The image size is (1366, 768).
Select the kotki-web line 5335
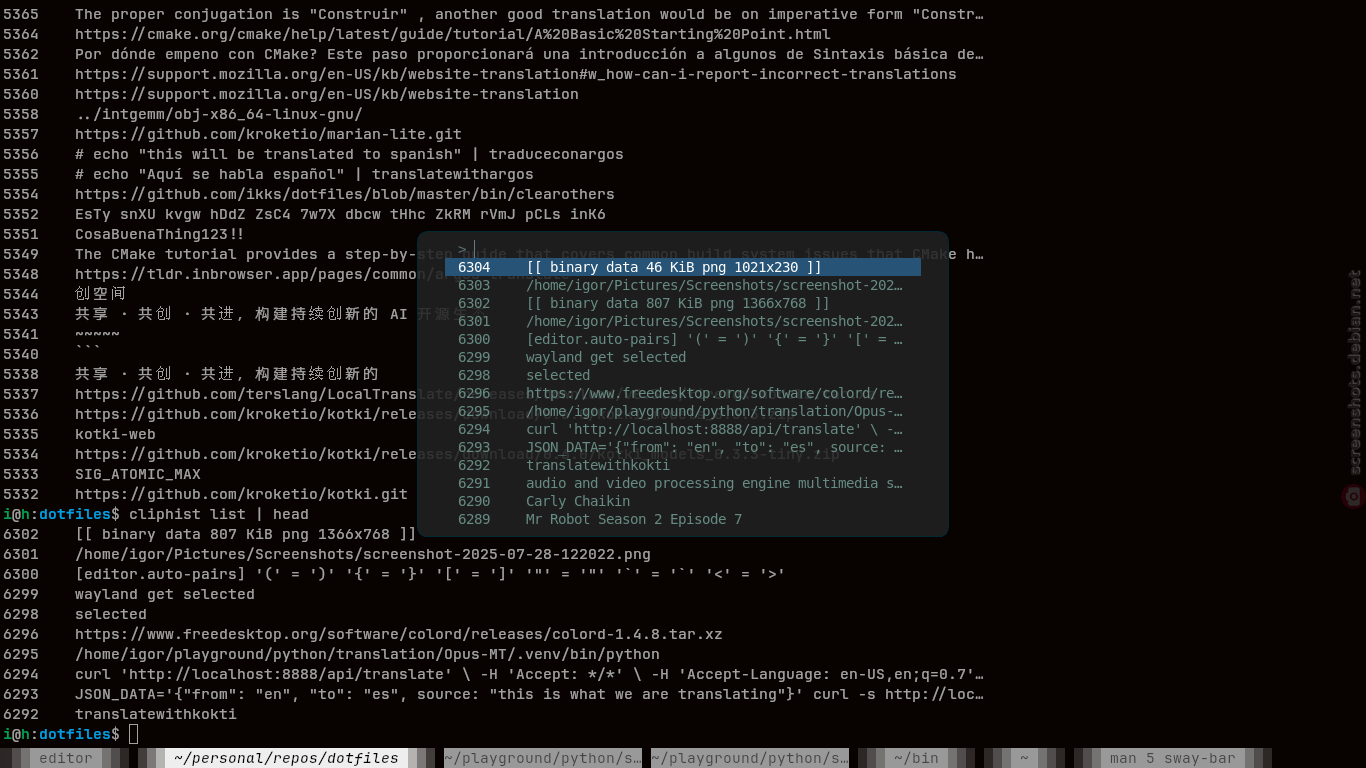[x=115, y=434]
